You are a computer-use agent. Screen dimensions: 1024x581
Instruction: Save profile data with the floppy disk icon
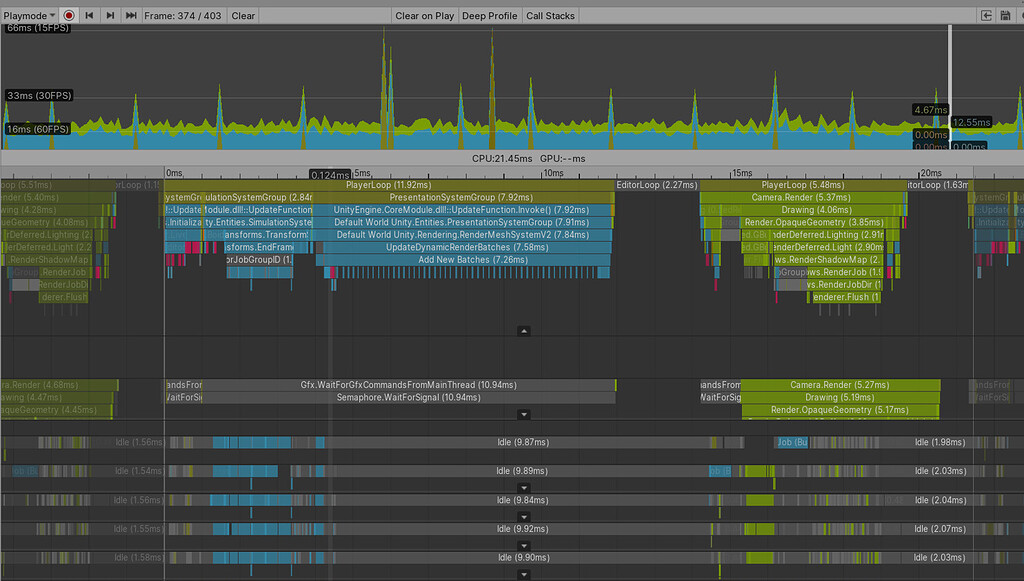[x=1004, y=15]
